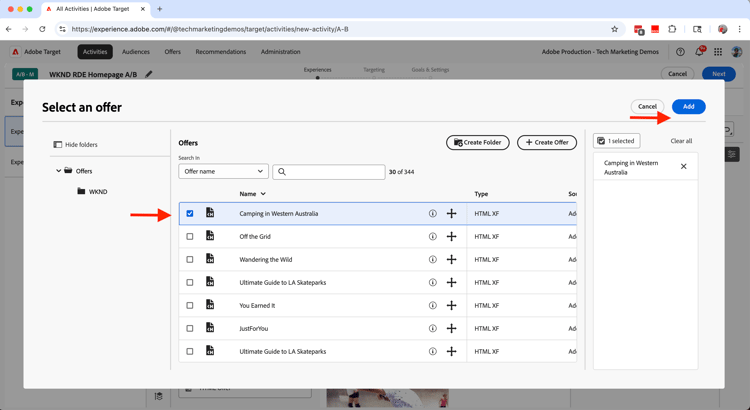Select the You Earned It checkbox
The image size is (750, 410).
click(190, 306)
